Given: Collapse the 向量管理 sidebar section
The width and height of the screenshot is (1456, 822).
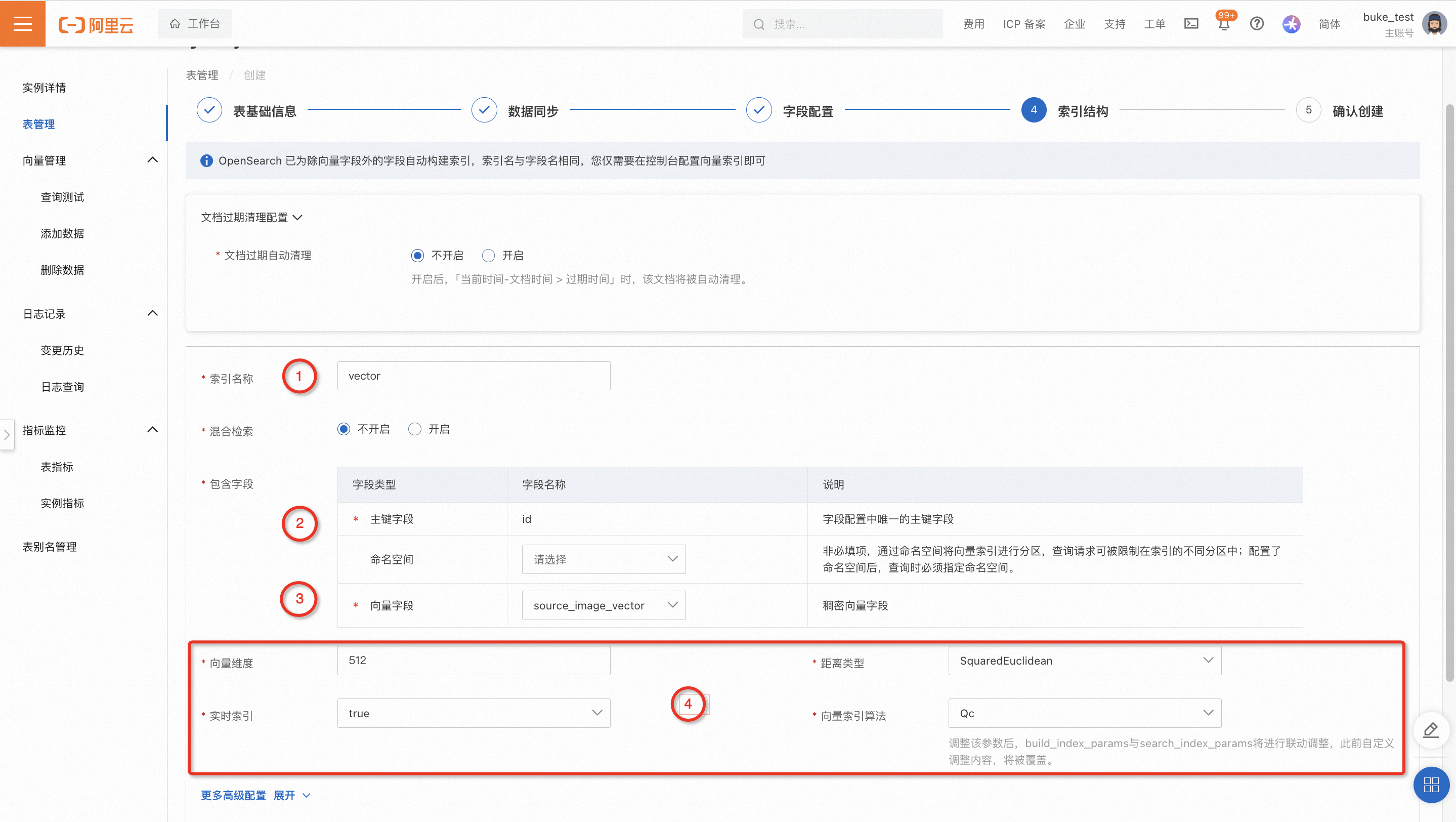Looking at the screenshot, I should 152,160.
